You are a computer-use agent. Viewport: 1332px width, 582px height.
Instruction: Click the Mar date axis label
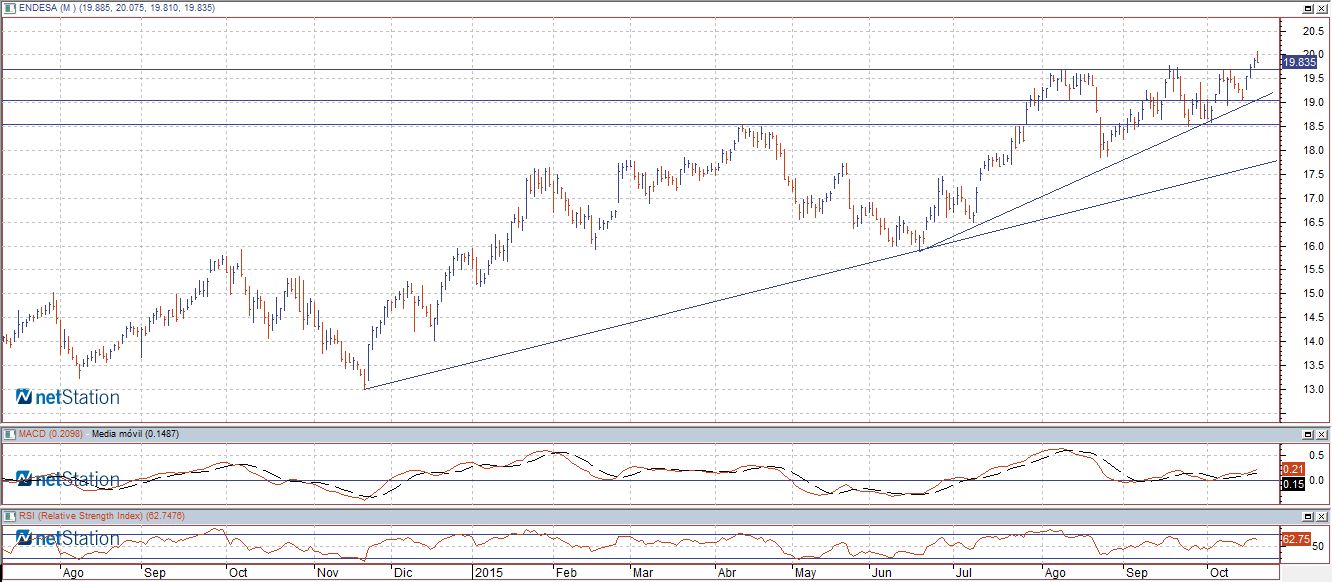point(642,574)
